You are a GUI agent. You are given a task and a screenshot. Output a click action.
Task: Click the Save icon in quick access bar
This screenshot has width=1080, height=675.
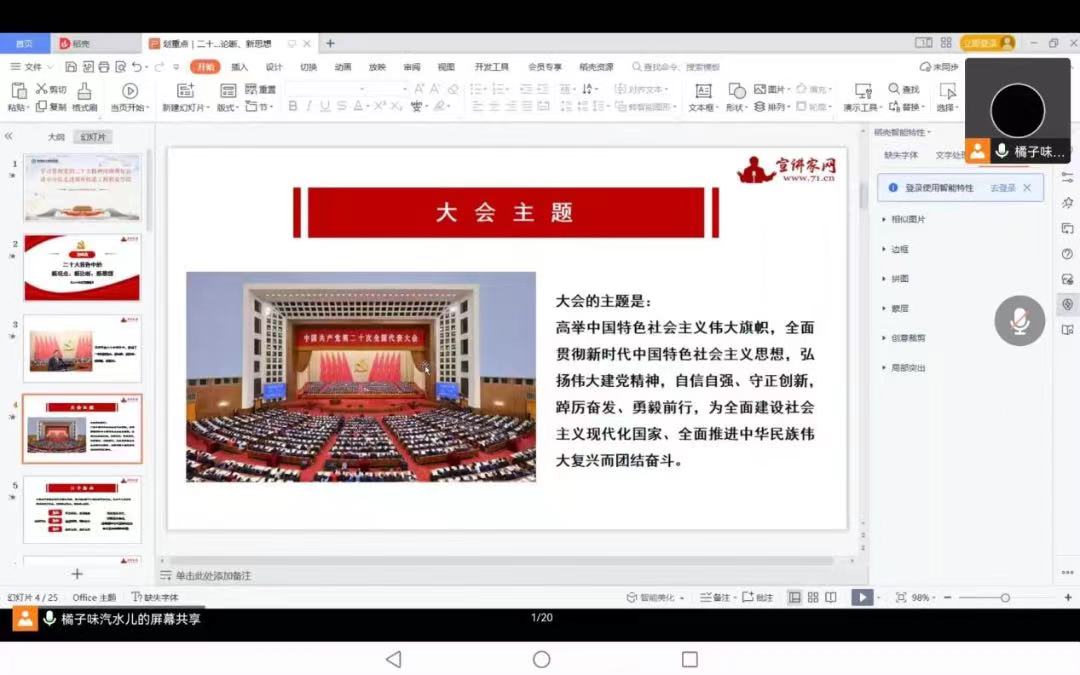tap(71, 67)
